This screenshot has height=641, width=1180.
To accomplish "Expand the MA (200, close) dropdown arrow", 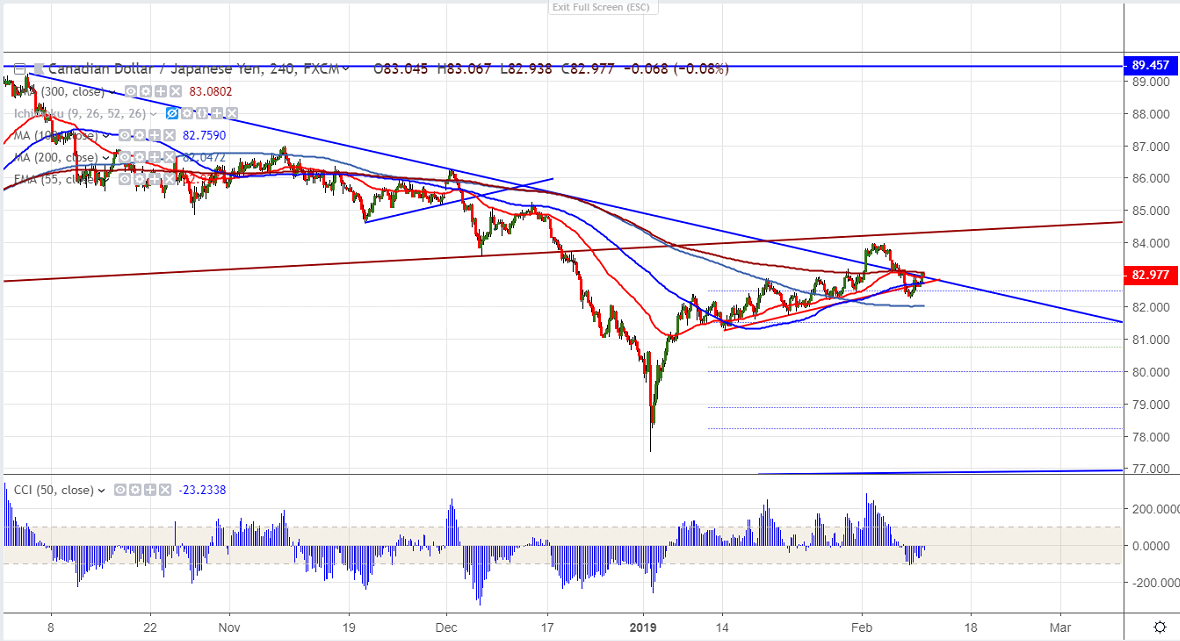I will [x=106, y=157].
